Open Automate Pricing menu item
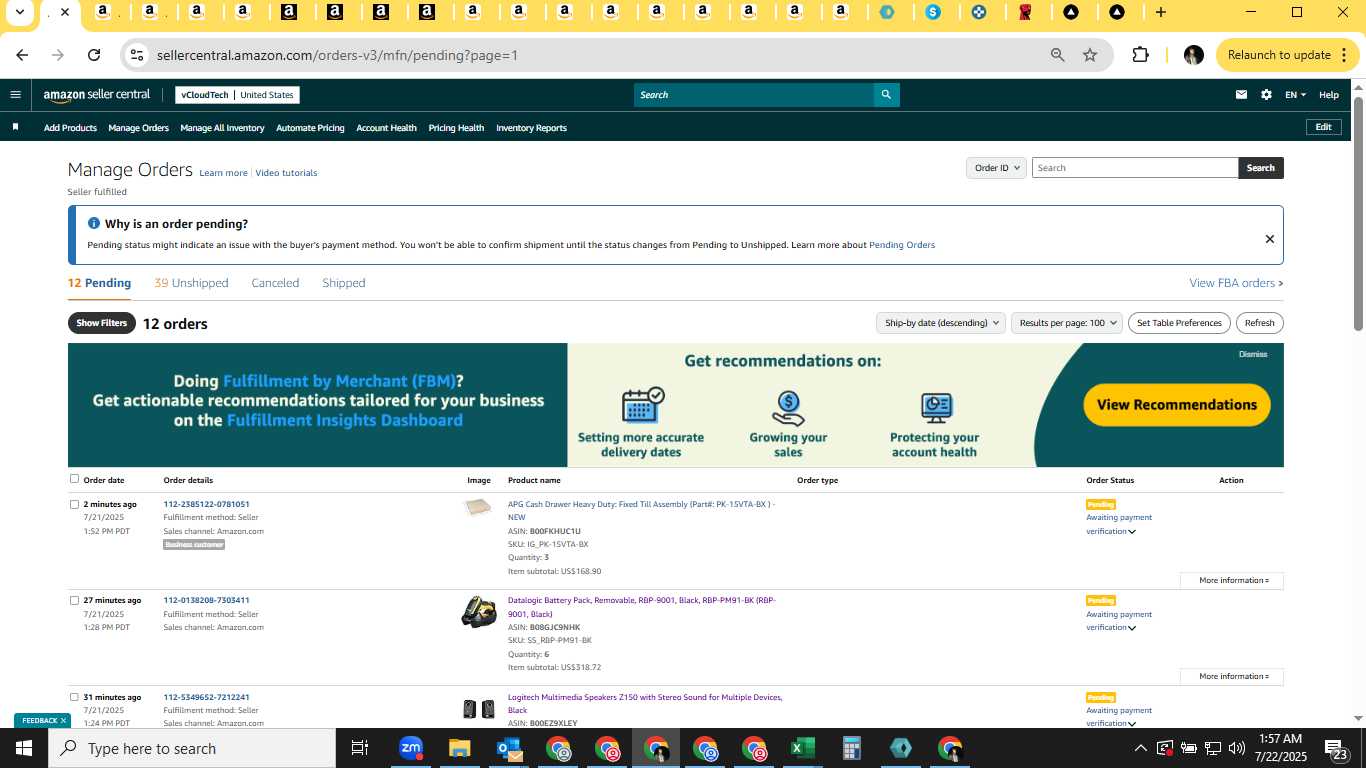1366x768 pixels. pyautogui.click(x=310, y=128)
